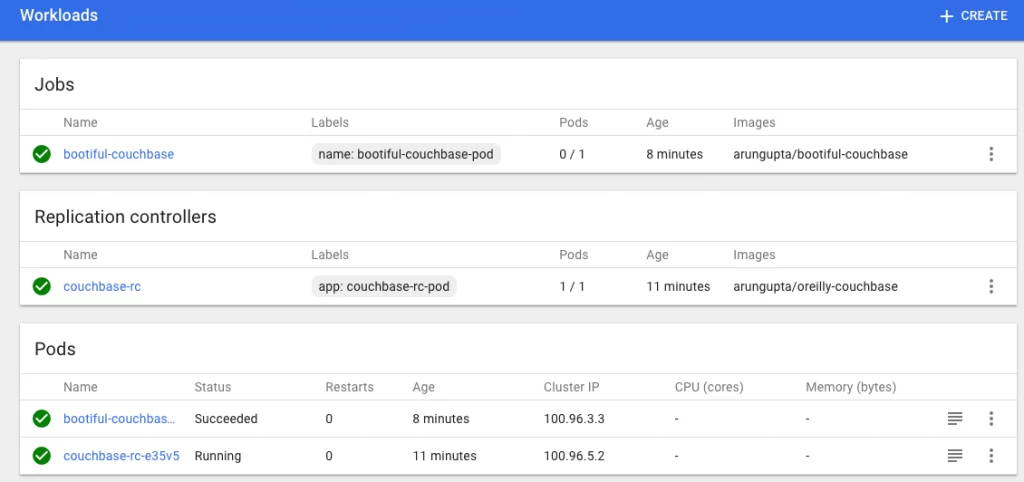Click the Workloads page title
The image size is (1024, 482).
tap(59, 16)
